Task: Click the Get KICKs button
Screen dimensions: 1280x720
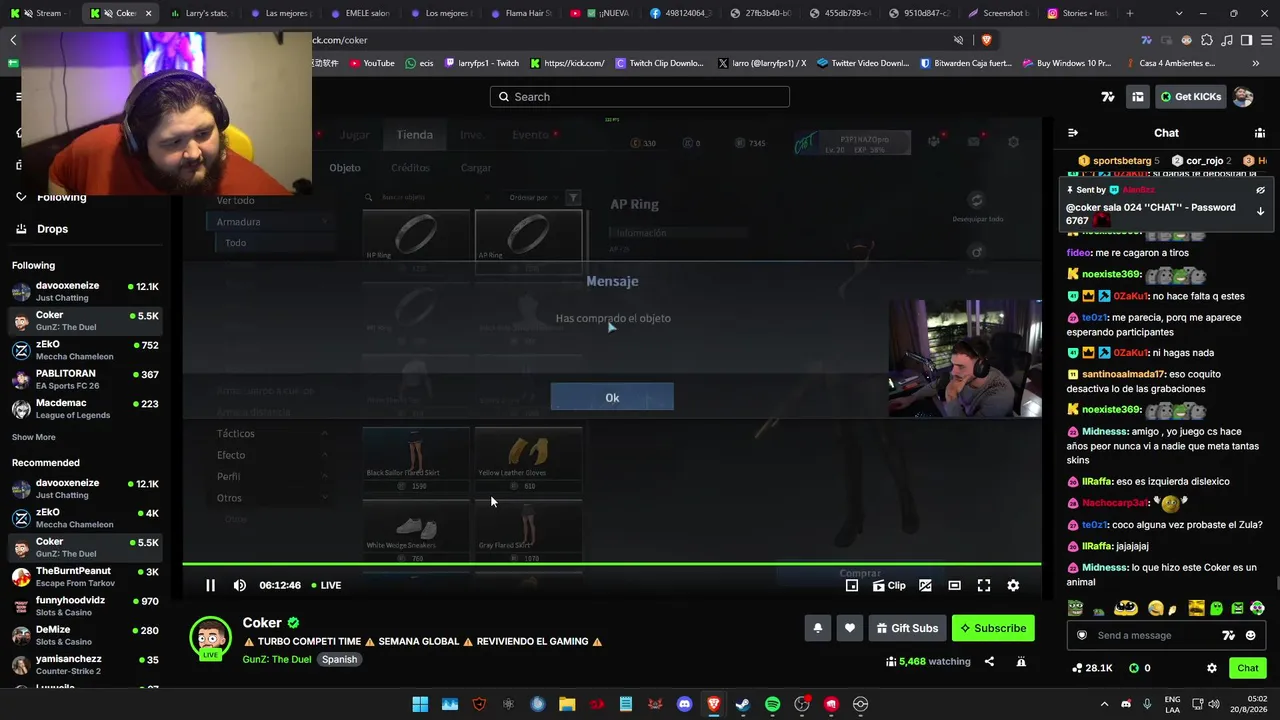Action: (1190, 97)
